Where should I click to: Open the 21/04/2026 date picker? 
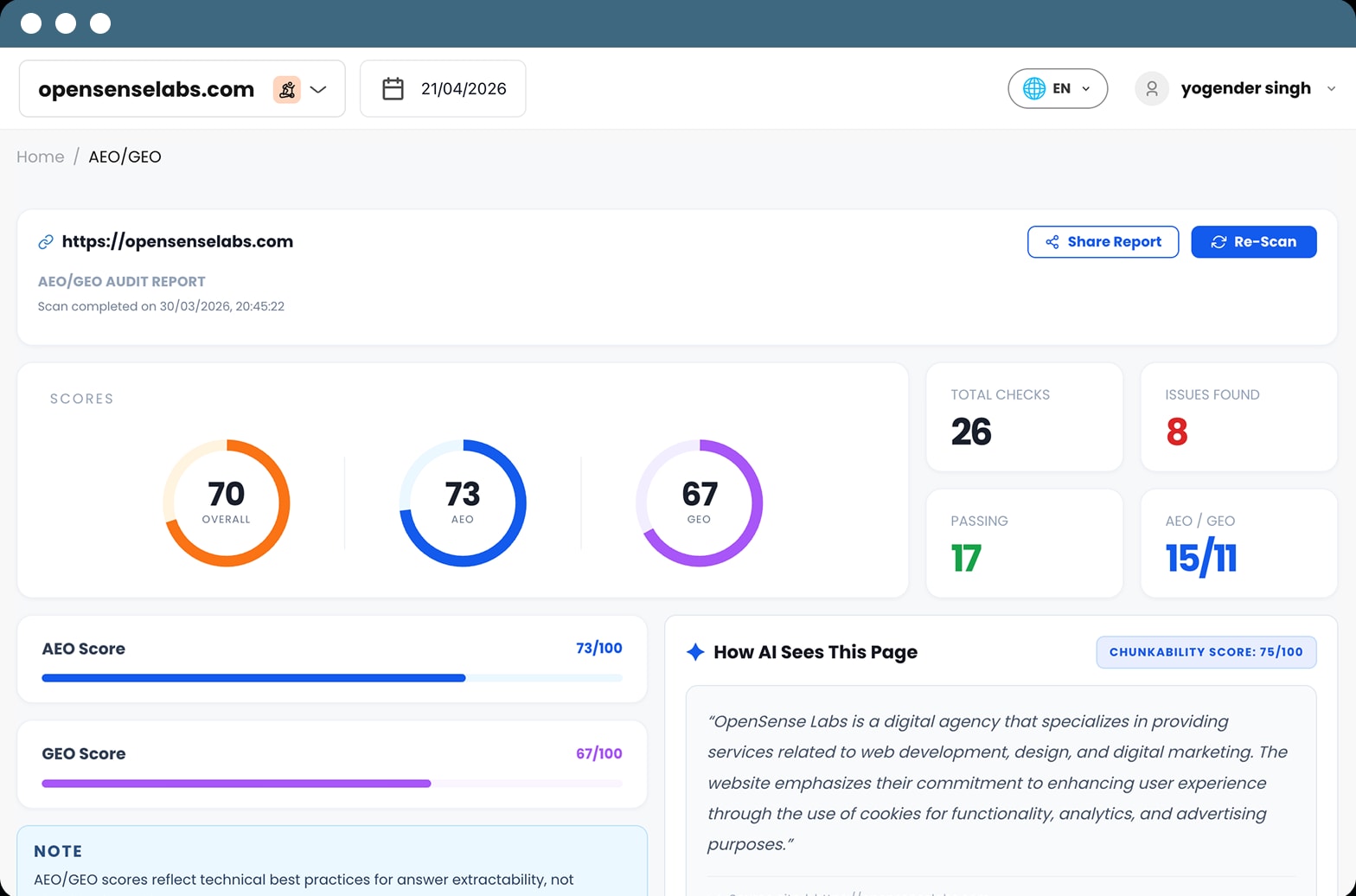[x=443, y=88]
